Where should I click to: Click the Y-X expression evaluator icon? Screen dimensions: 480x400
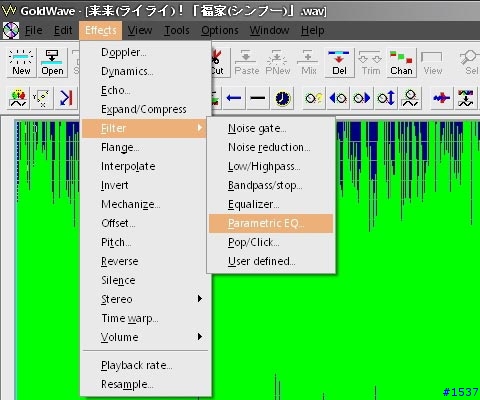click(41, 98)
